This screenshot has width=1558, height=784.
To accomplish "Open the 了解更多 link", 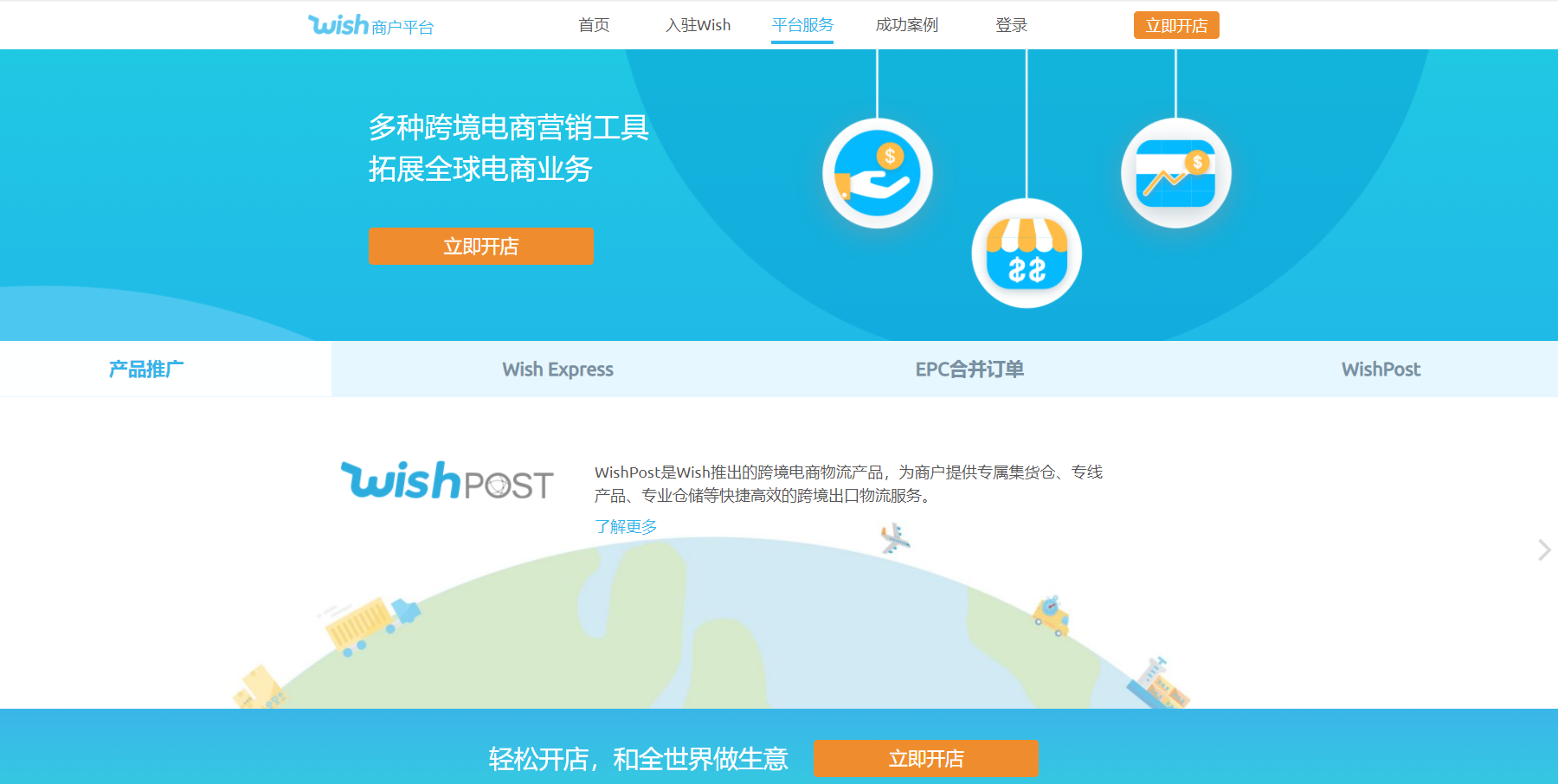I will [626, 526].
